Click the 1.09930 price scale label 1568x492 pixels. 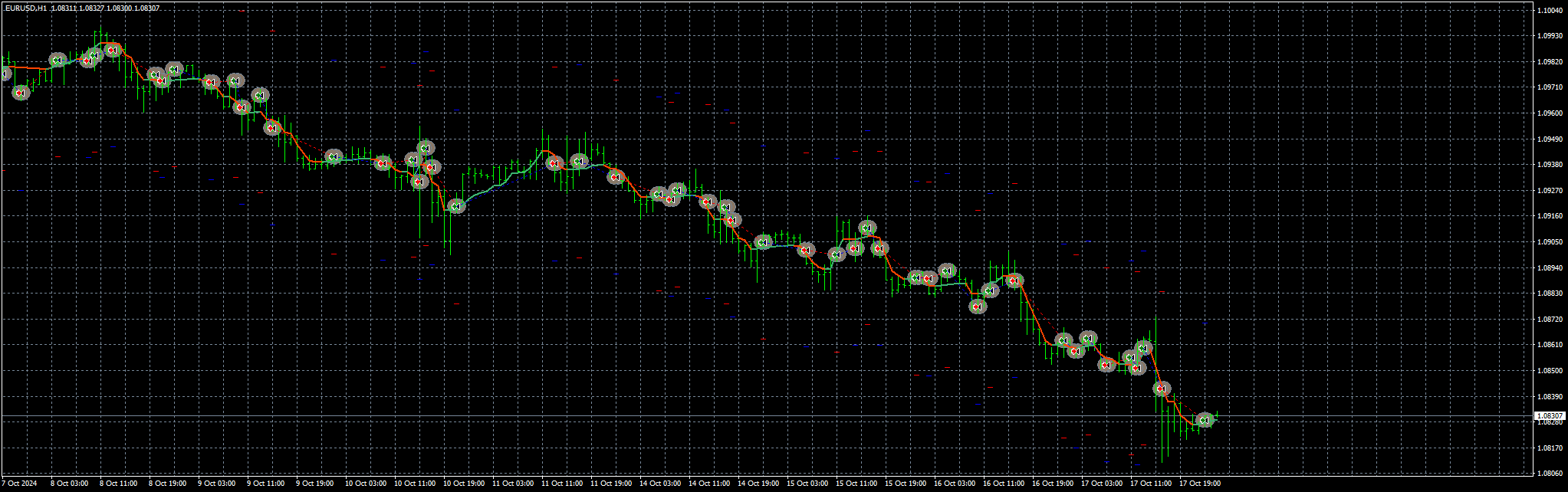pos(1550,35)
